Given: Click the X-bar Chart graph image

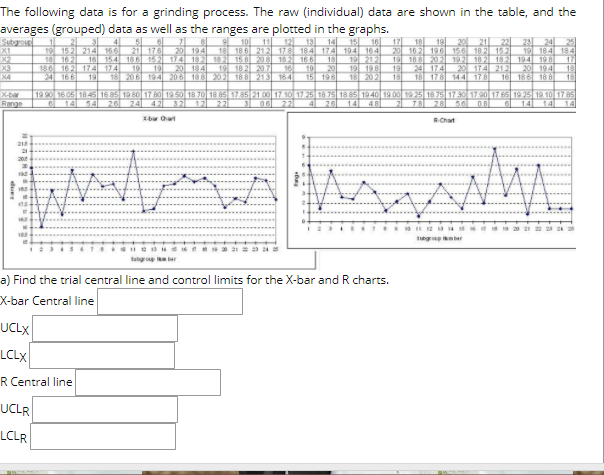Looking at the screenshot, I should (x=159, y=190).
